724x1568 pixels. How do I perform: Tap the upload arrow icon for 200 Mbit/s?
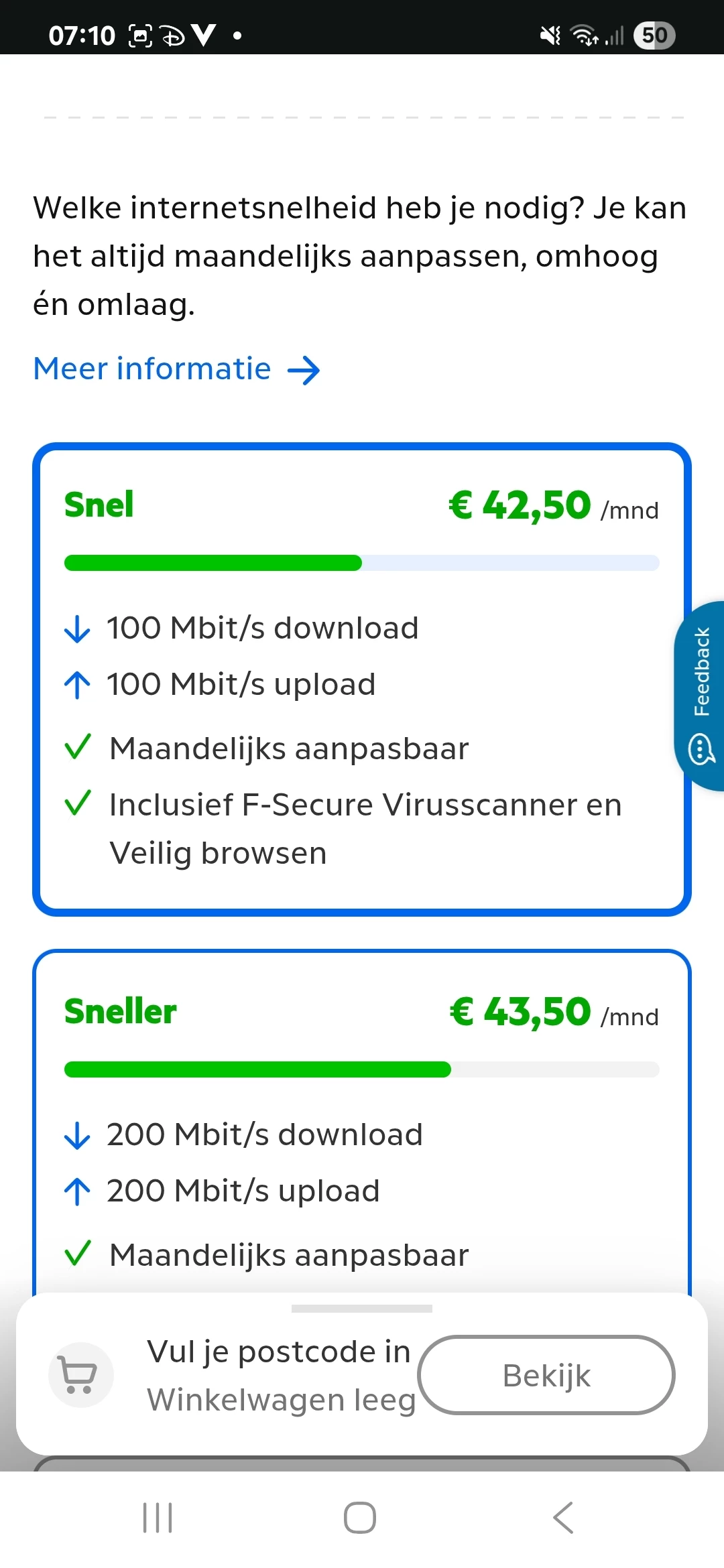click(x=77, y=1191)
